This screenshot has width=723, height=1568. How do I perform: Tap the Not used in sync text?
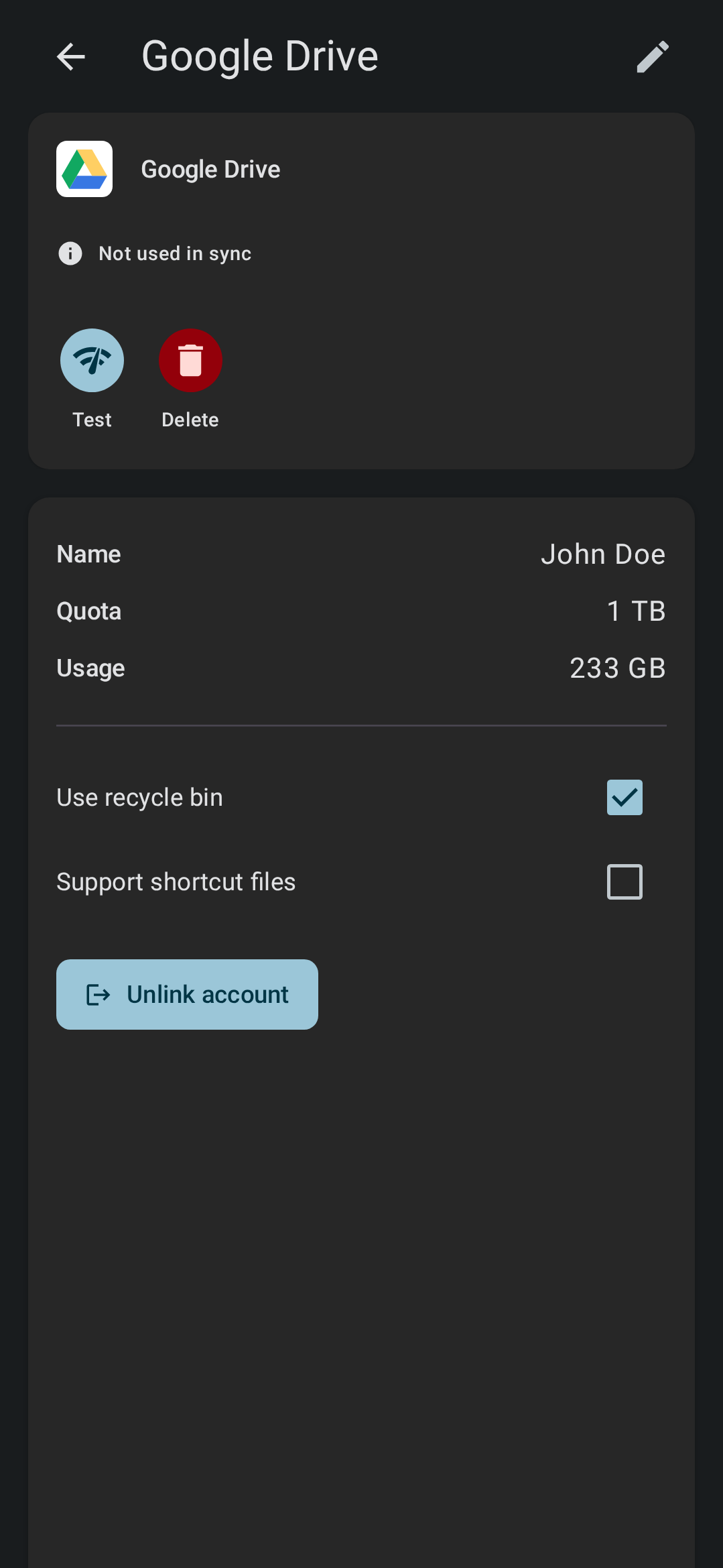(175, 253)
